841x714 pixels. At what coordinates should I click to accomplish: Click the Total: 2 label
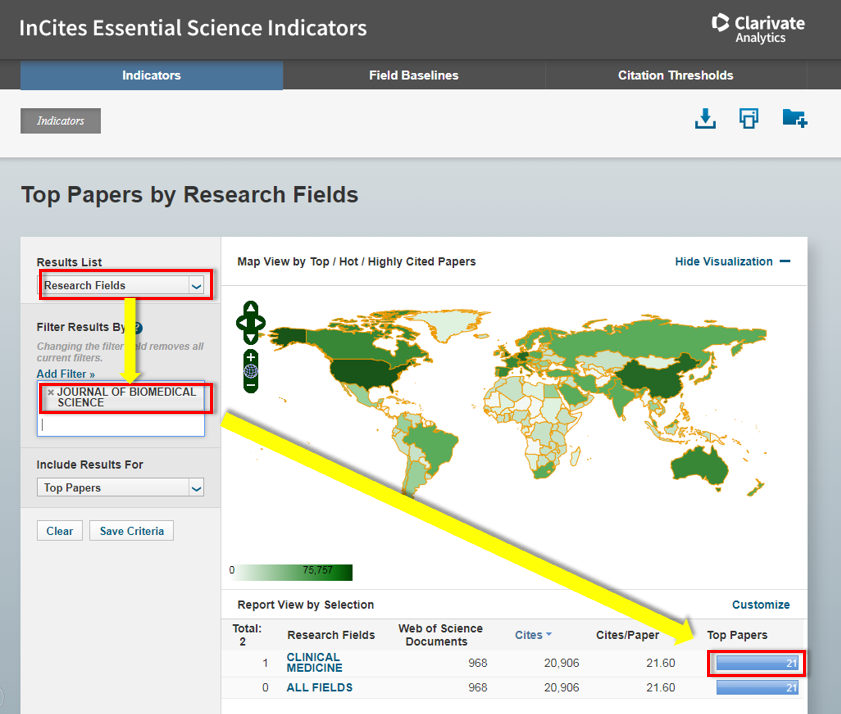[247, 635]
